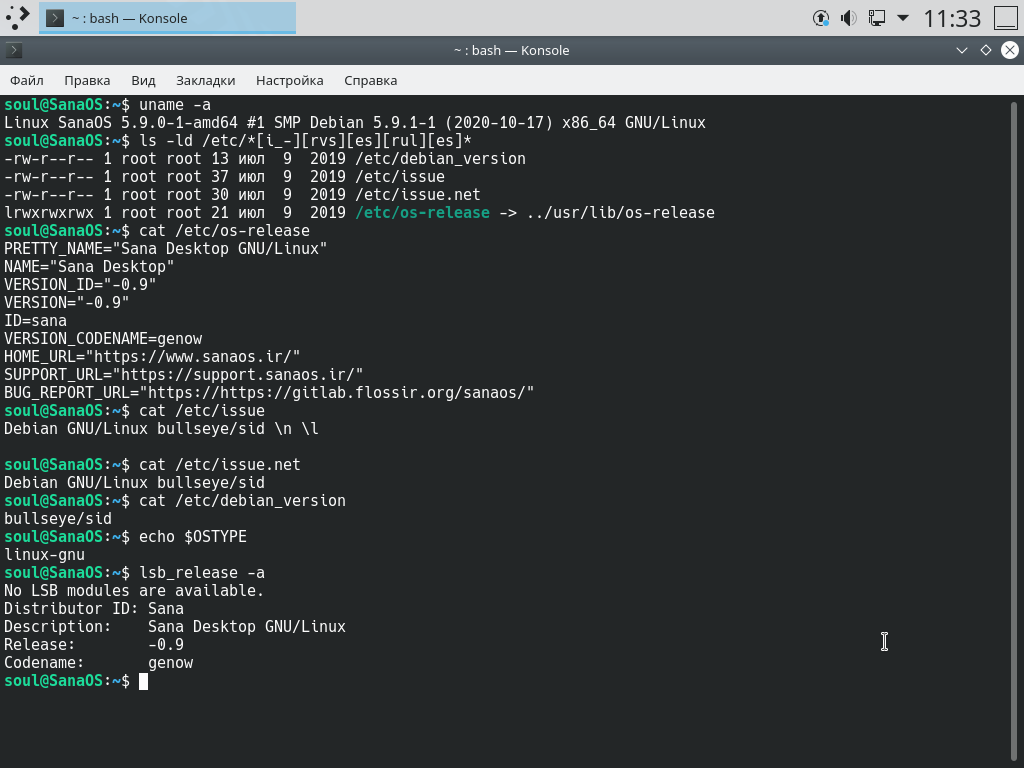Screen dimensions: 1024x768
Task: Click the last prompt's cursor block
Action: [x=144, y=681]
